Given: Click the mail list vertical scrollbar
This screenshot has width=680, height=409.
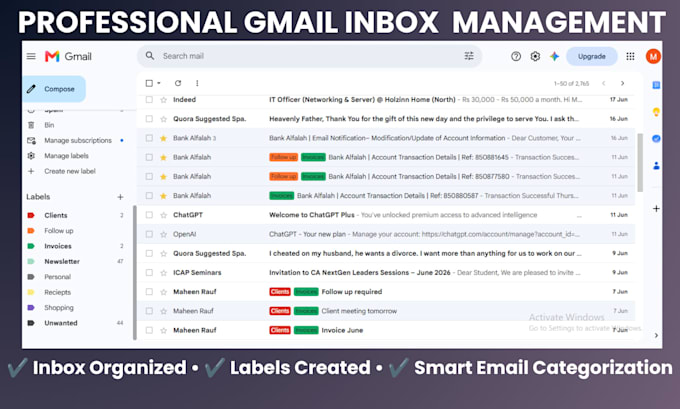Looking at the screenshot, I should click(640, 162).
